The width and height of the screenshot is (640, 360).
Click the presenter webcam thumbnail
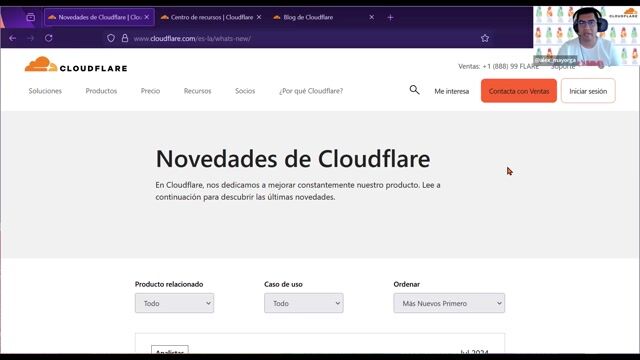click(x=587, y=36)
